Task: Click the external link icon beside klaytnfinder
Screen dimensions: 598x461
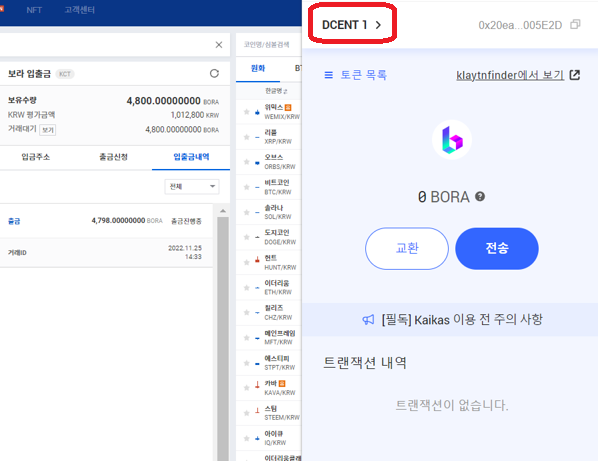Action: [x=574, y=75]
